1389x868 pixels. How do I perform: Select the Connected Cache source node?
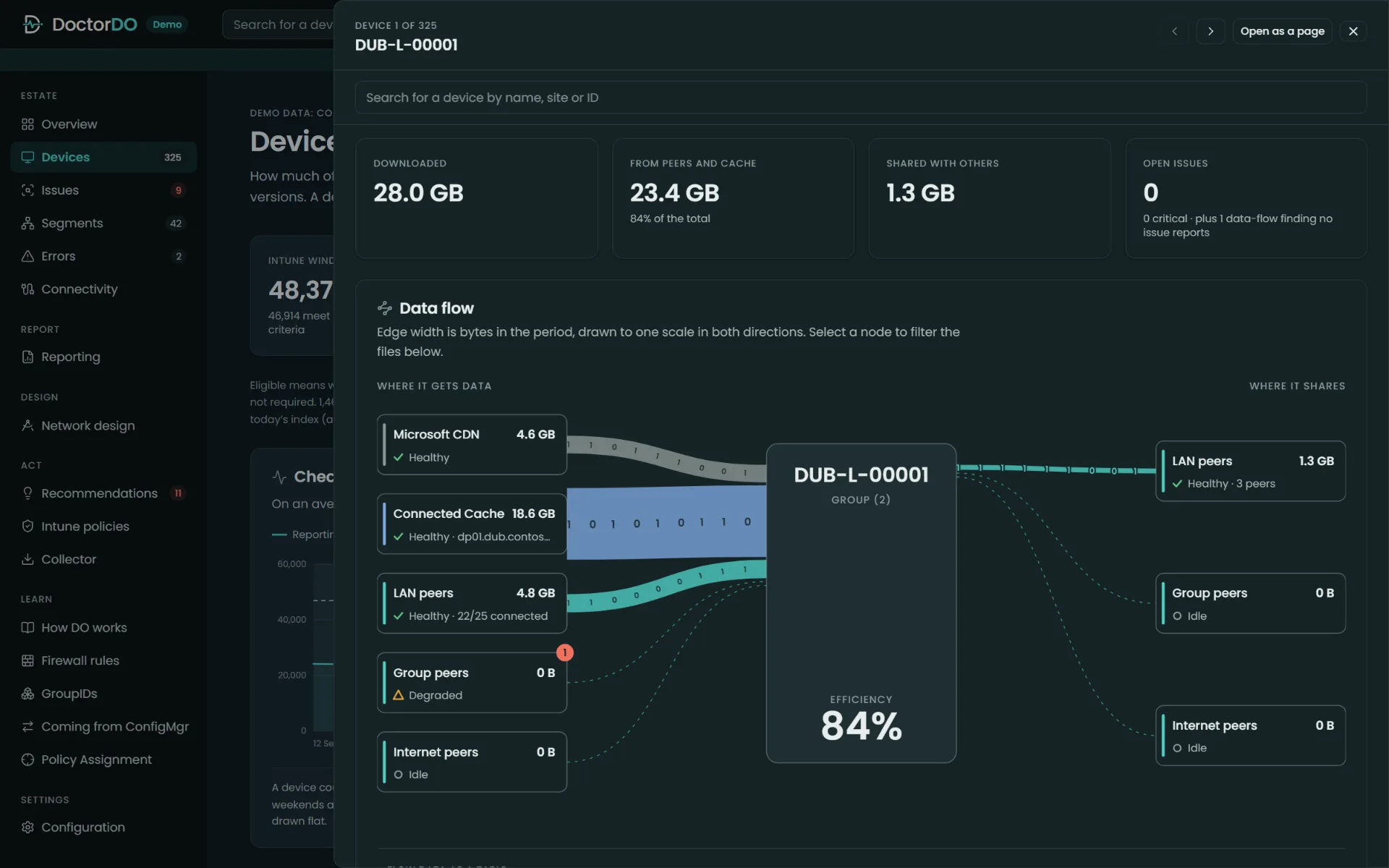coord(472,524)
